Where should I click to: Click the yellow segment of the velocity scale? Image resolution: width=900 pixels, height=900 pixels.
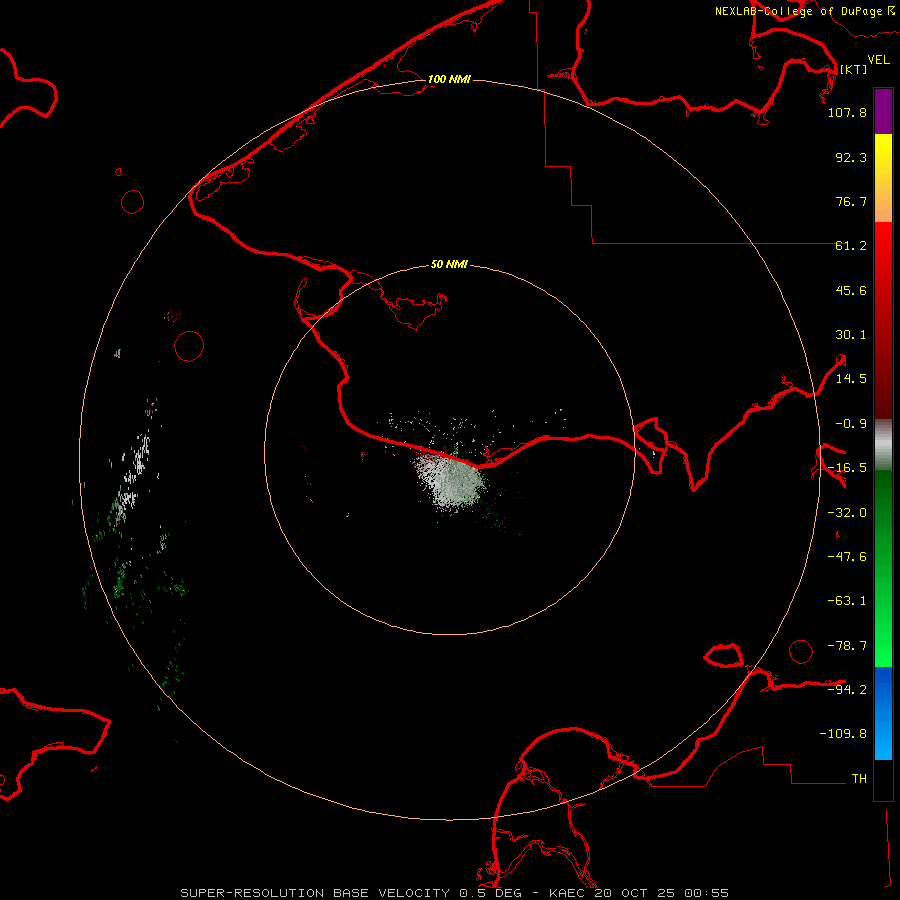tap(883, 155)
